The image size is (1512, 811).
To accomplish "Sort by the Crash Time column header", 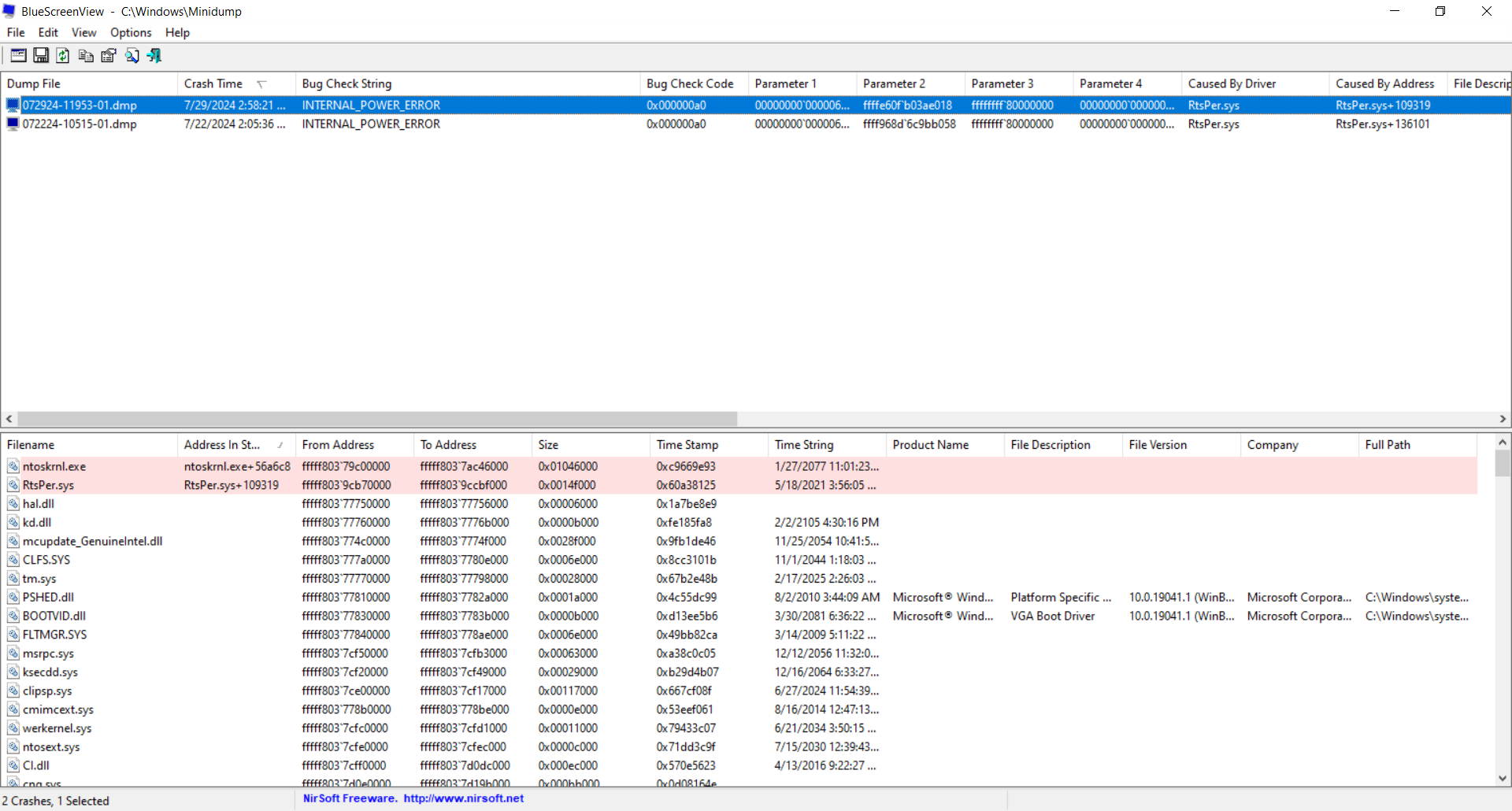I will click(213, 83).
